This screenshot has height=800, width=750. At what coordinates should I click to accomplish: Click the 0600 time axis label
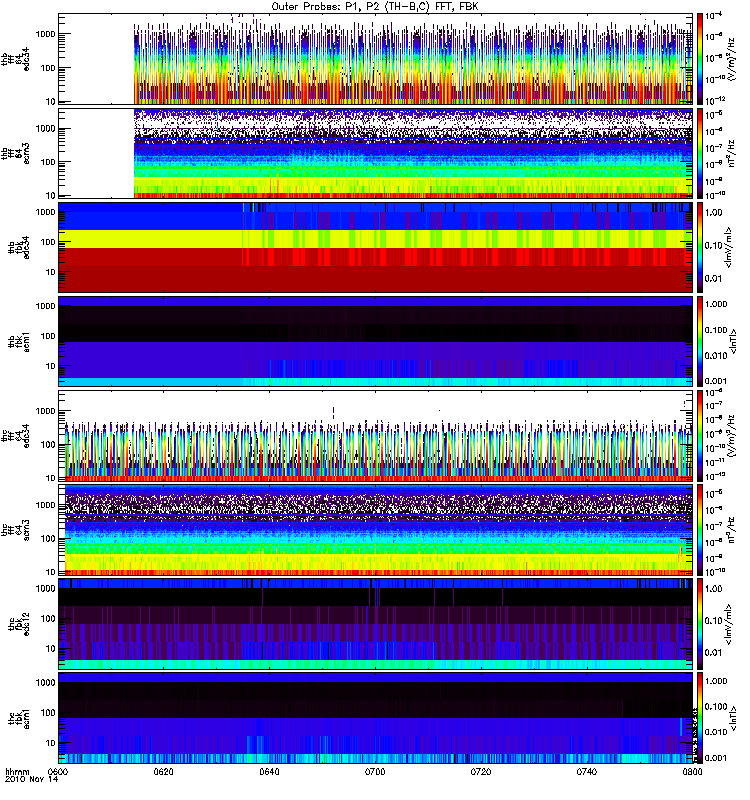click(59, 772)
